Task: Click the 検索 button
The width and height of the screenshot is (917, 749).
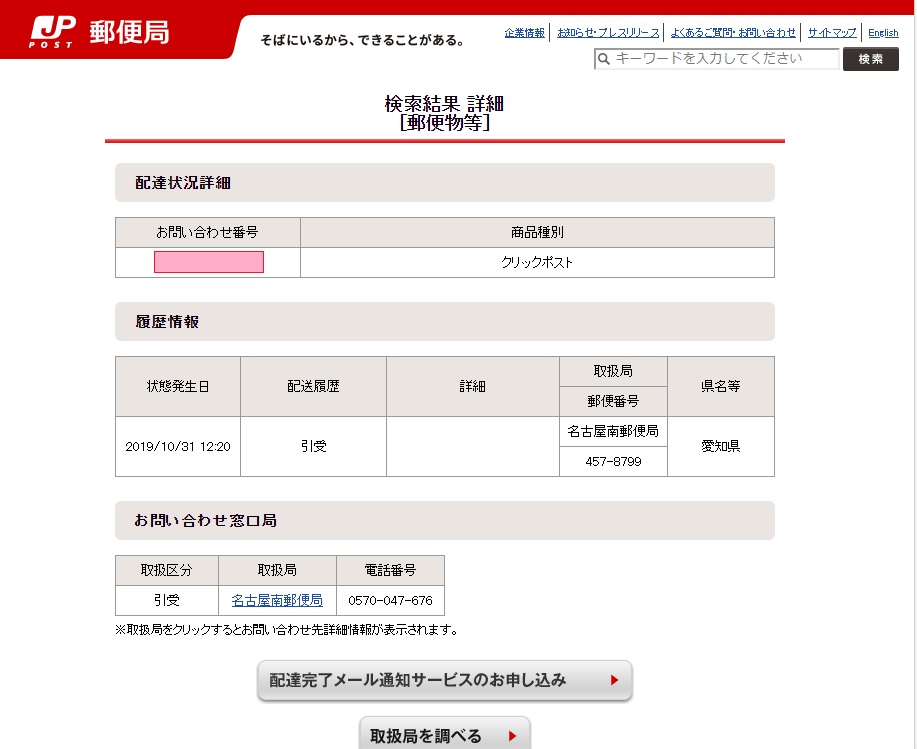Action: [871, 59]
